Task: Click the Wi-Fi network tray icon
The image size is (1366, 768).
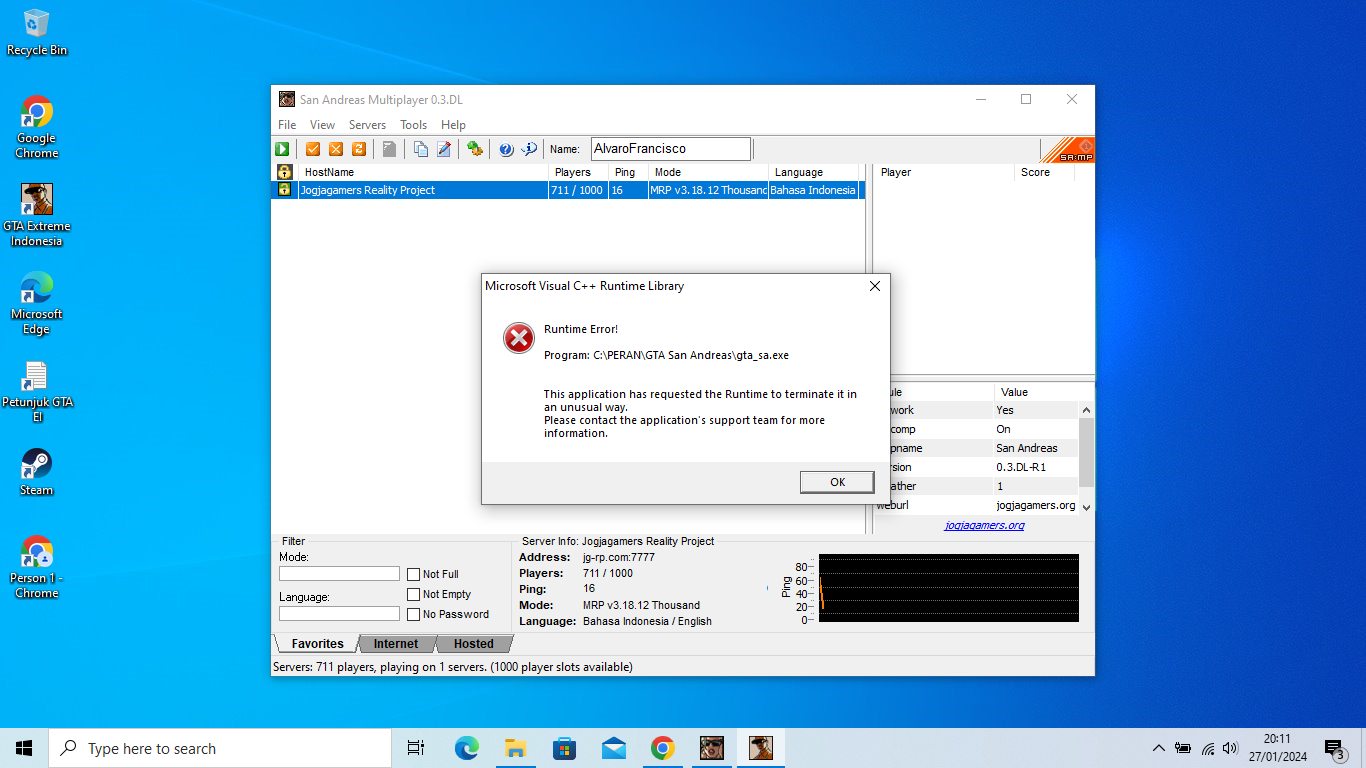Action: coord(1208,748)
